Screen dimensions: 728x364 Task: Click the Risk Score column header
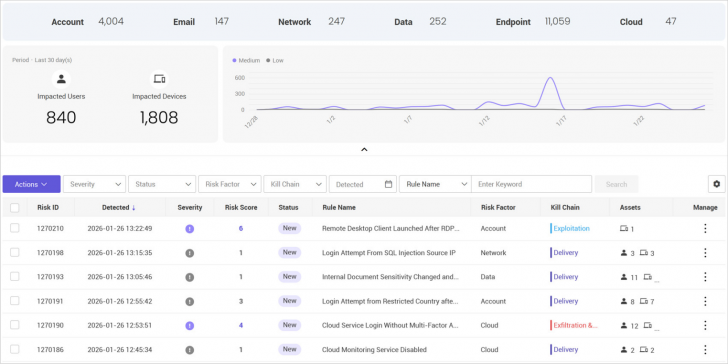[241, 208]
